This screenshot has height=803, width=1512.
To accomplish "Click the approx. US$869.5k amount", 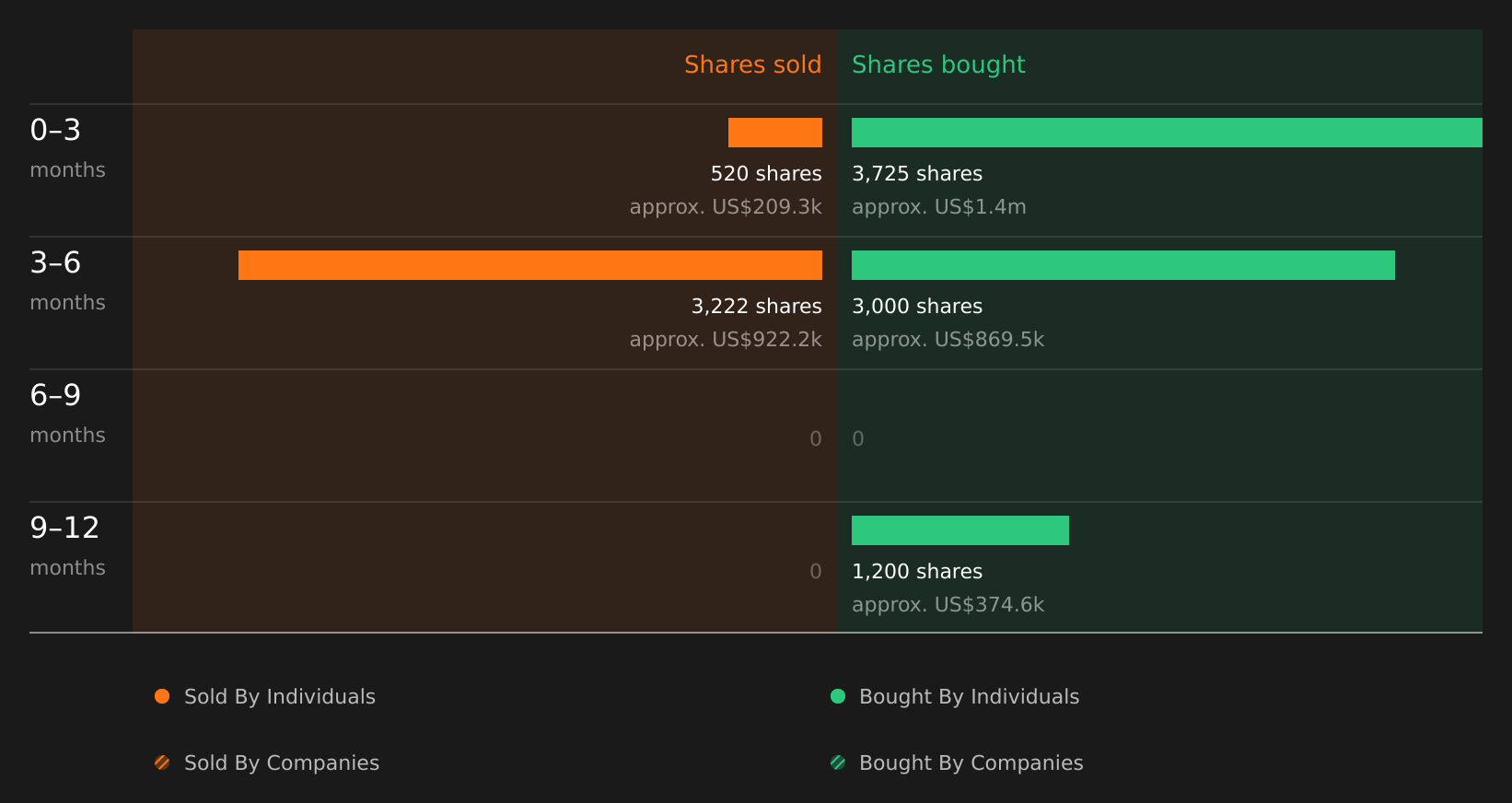I will coord(948,340).
